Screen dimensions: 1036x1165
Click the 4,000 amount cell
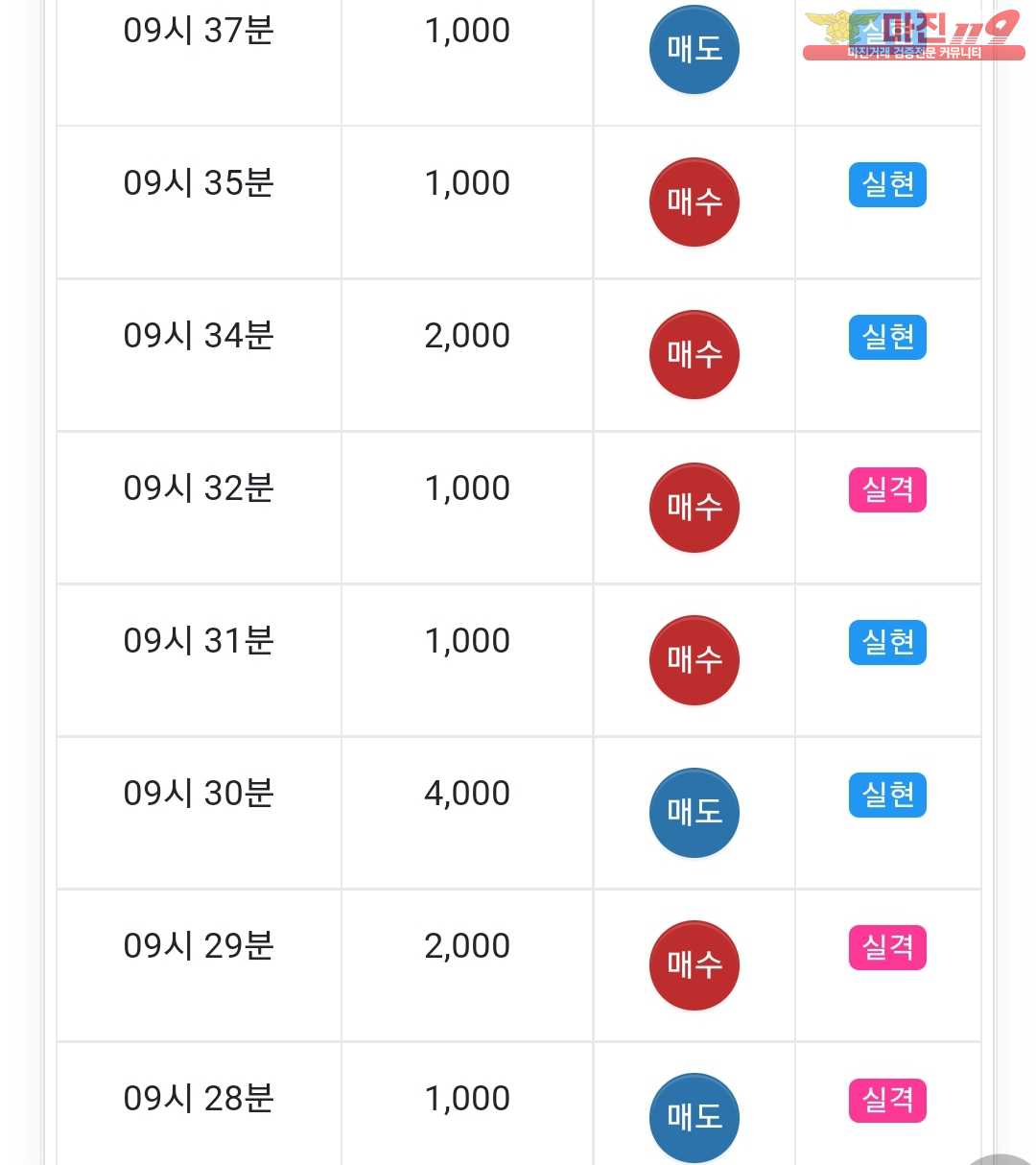467,813
